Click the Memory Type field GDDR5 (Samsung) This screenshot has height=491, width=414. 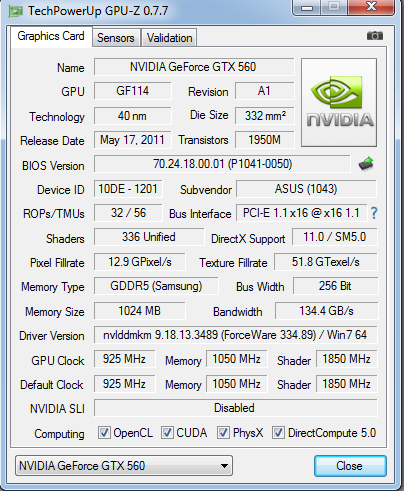click(156, 286)
